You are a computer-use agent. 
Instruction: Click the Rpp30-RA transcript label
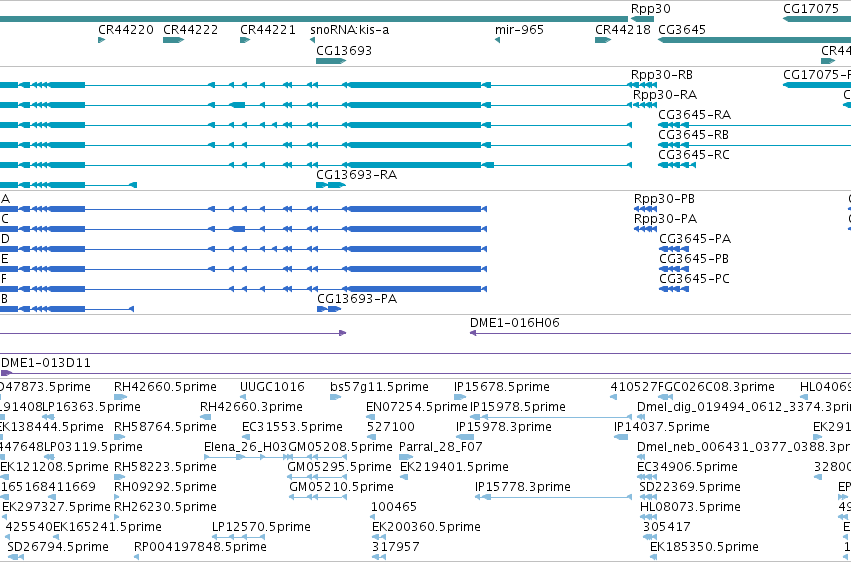coord(665,95)
